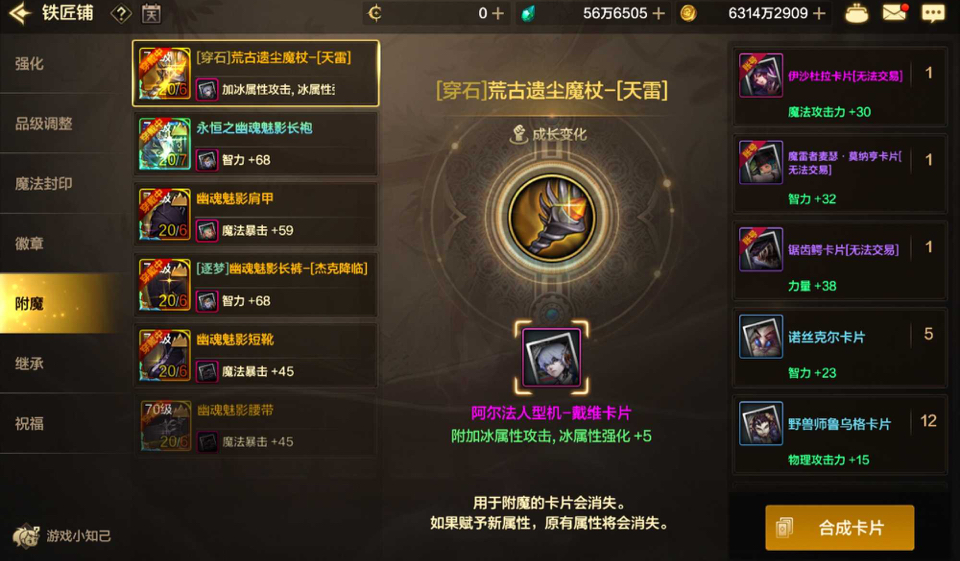Viewport: 960px width, 561px height.
Task: Click the calendar-style icon beside the help icon
Action: pos(151,13)
